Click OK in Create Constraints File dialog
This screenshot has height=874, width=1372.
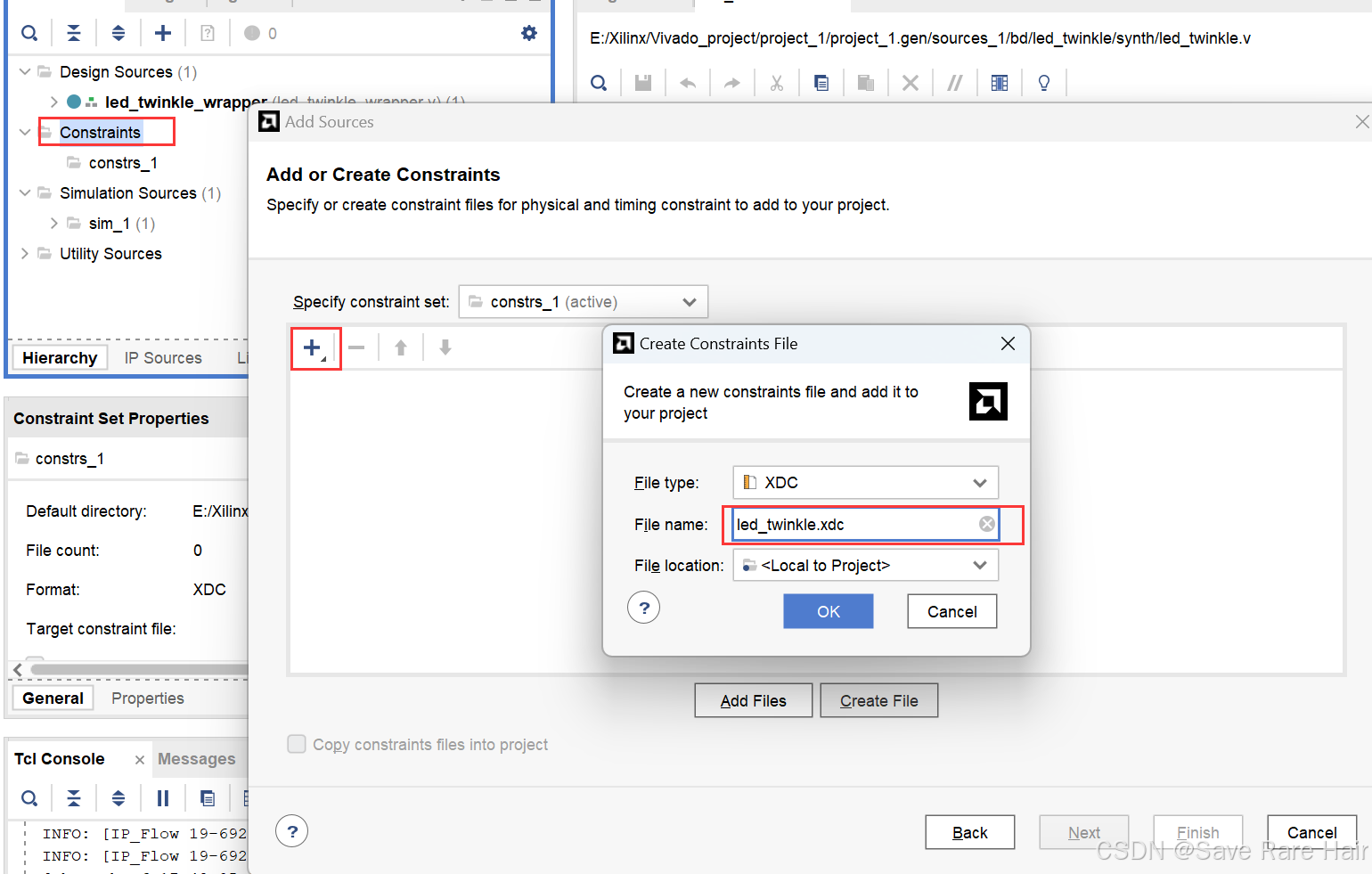829,611
